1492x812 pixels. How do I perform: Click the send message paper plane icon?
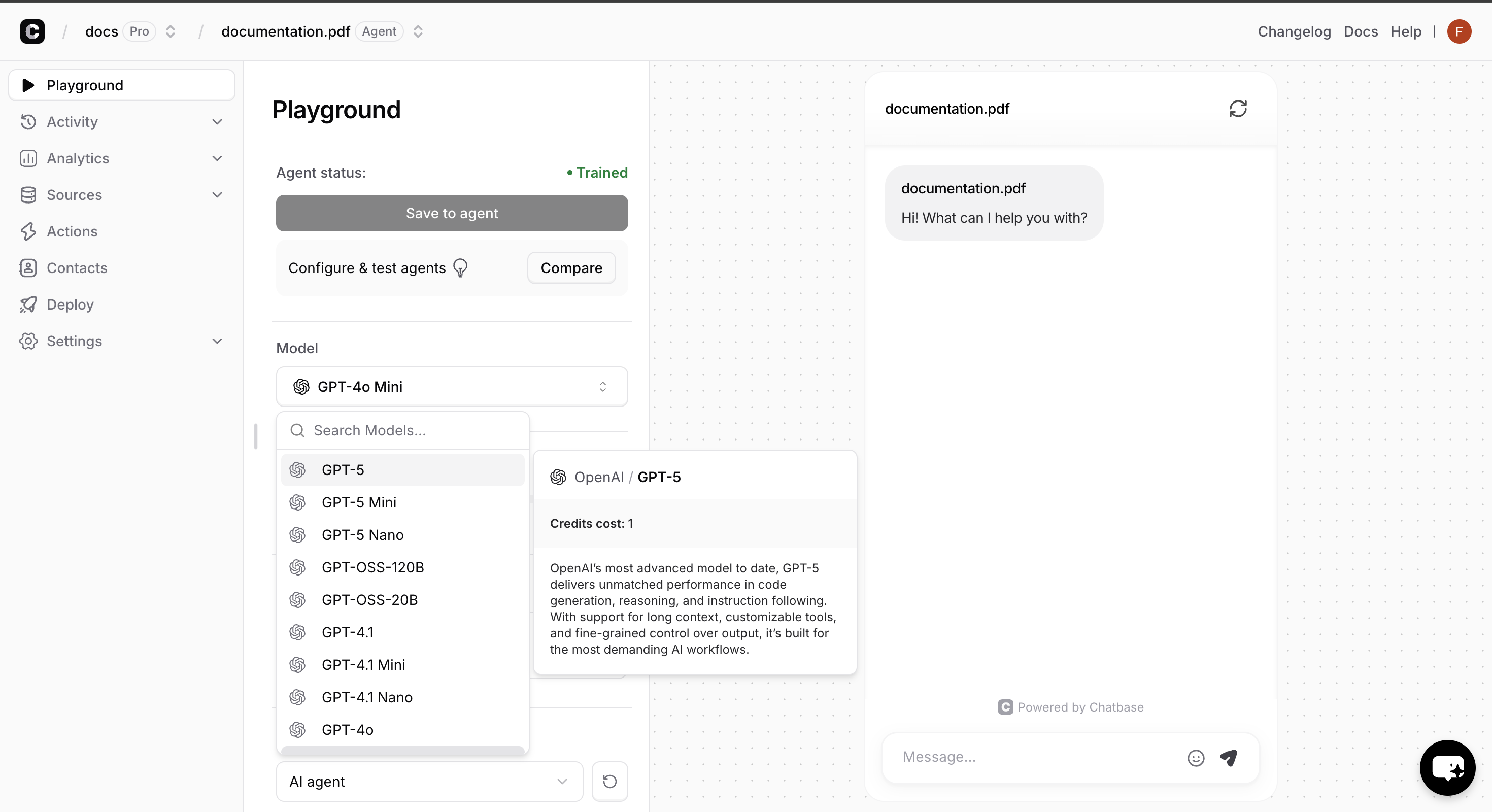(x=1229, y=758)
